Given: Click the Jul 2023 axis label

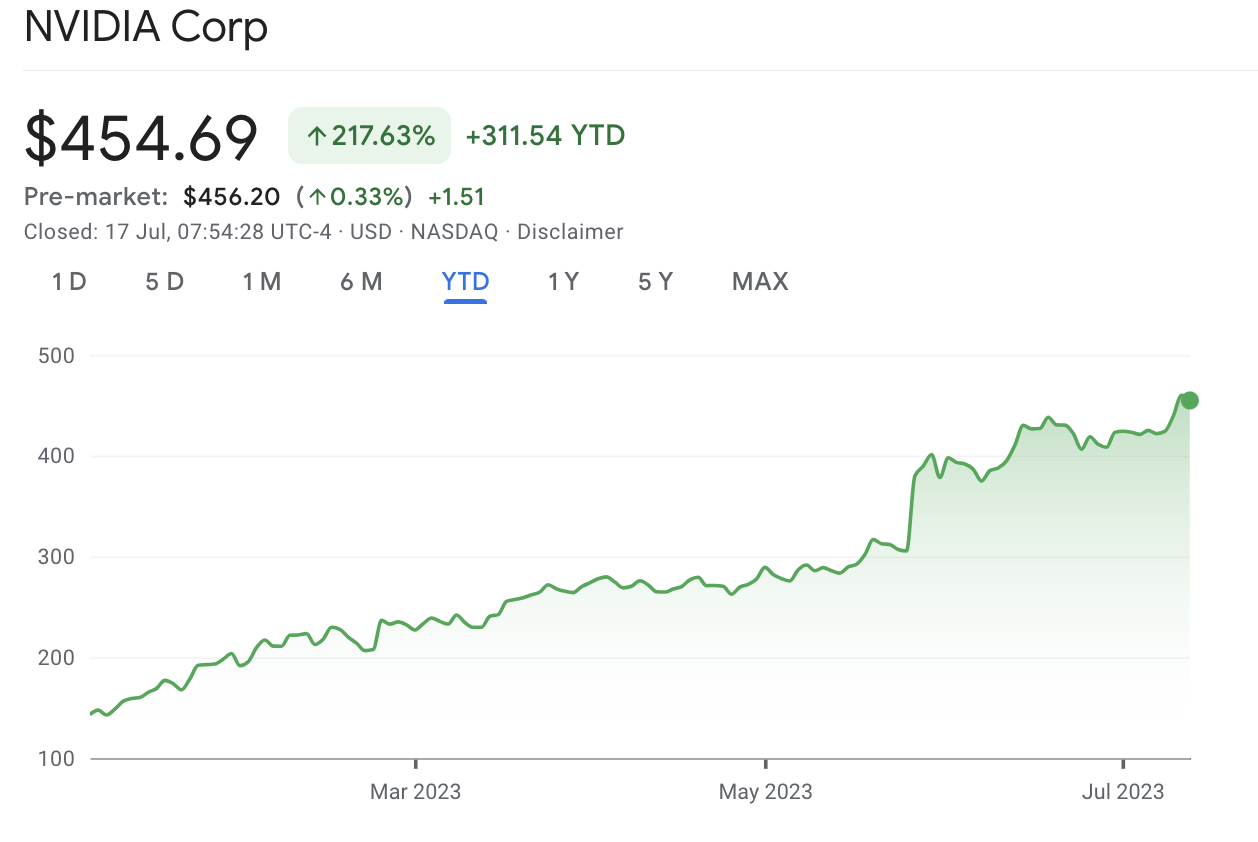Looking at the screenshot, I should tap(1123, 792).
